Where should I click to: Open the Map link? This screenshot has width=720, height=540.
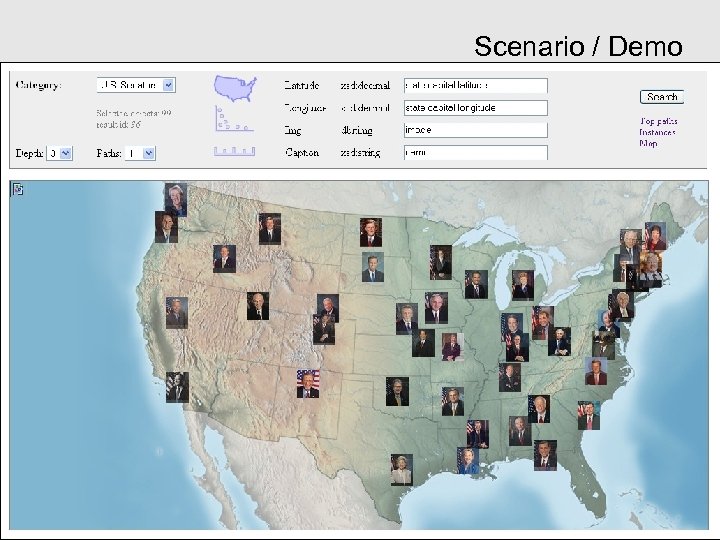coord(648,143)
